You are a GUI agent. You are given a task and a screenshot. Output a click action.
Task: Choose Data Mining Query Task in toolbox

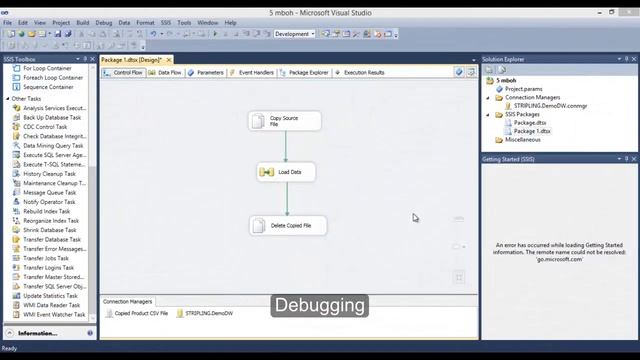click(x=53, y=146)
